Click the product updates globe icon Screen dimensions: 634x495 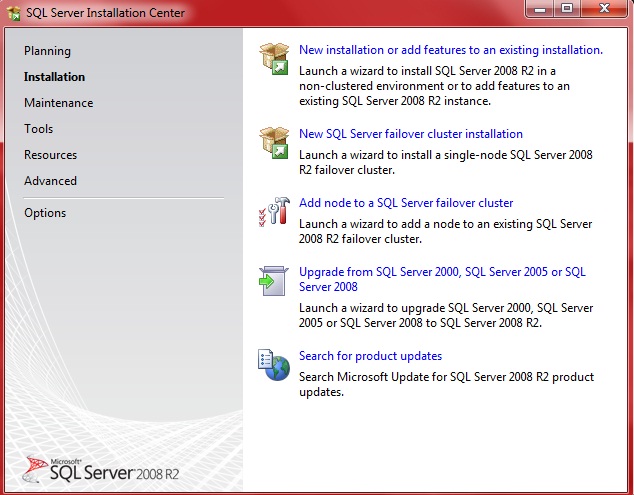click(x=274, y=365)
